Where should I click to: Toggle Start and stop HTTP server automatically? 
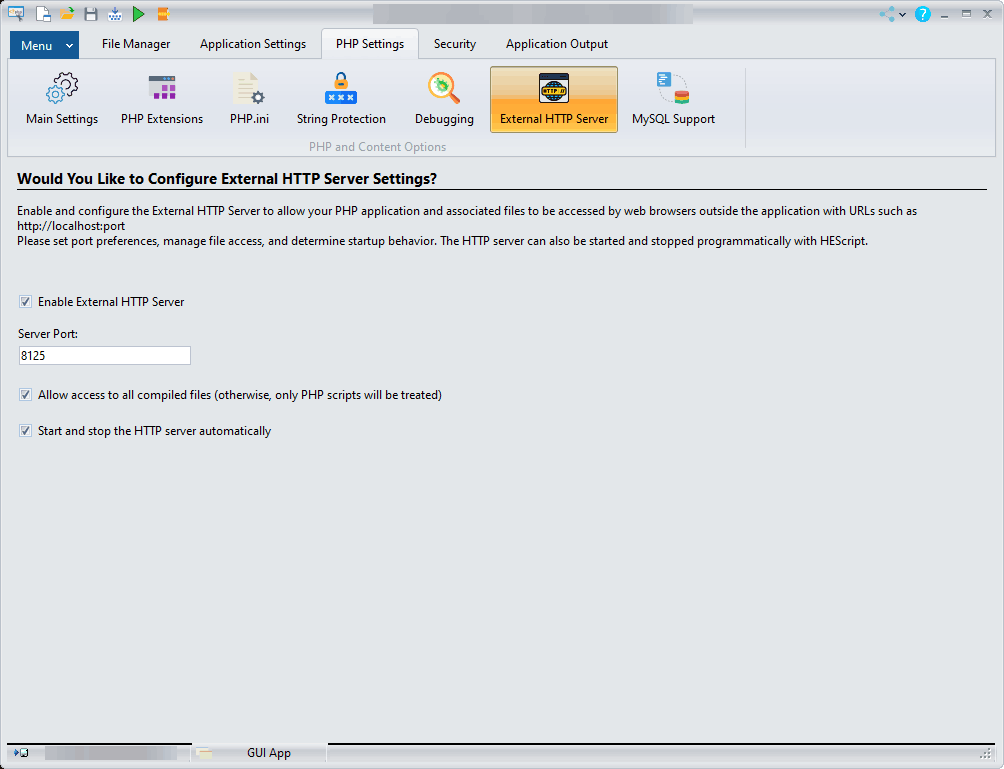coord(25,431)
